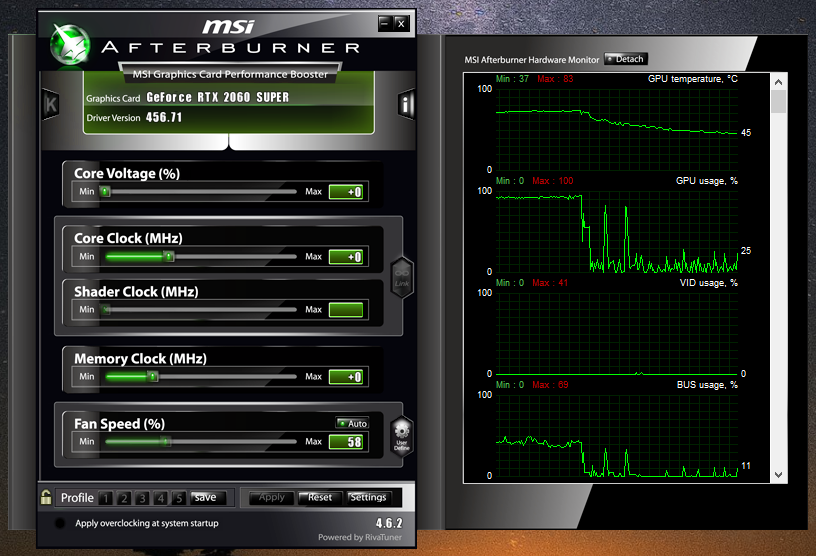Click the "Max : 83" temperature reading
The image size is (816, 556).
[x=555, y=79]
